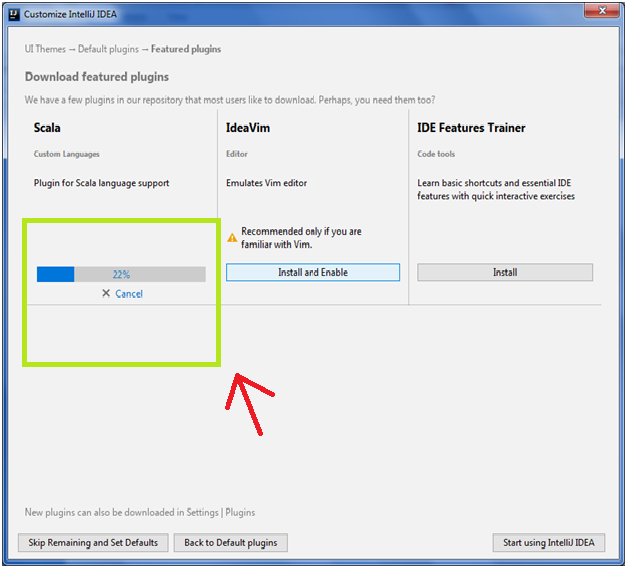The height and width of the screenshot is (566, 628).
Task: Click 'Emulates Vim editor' description
Action: pos(266,183)
